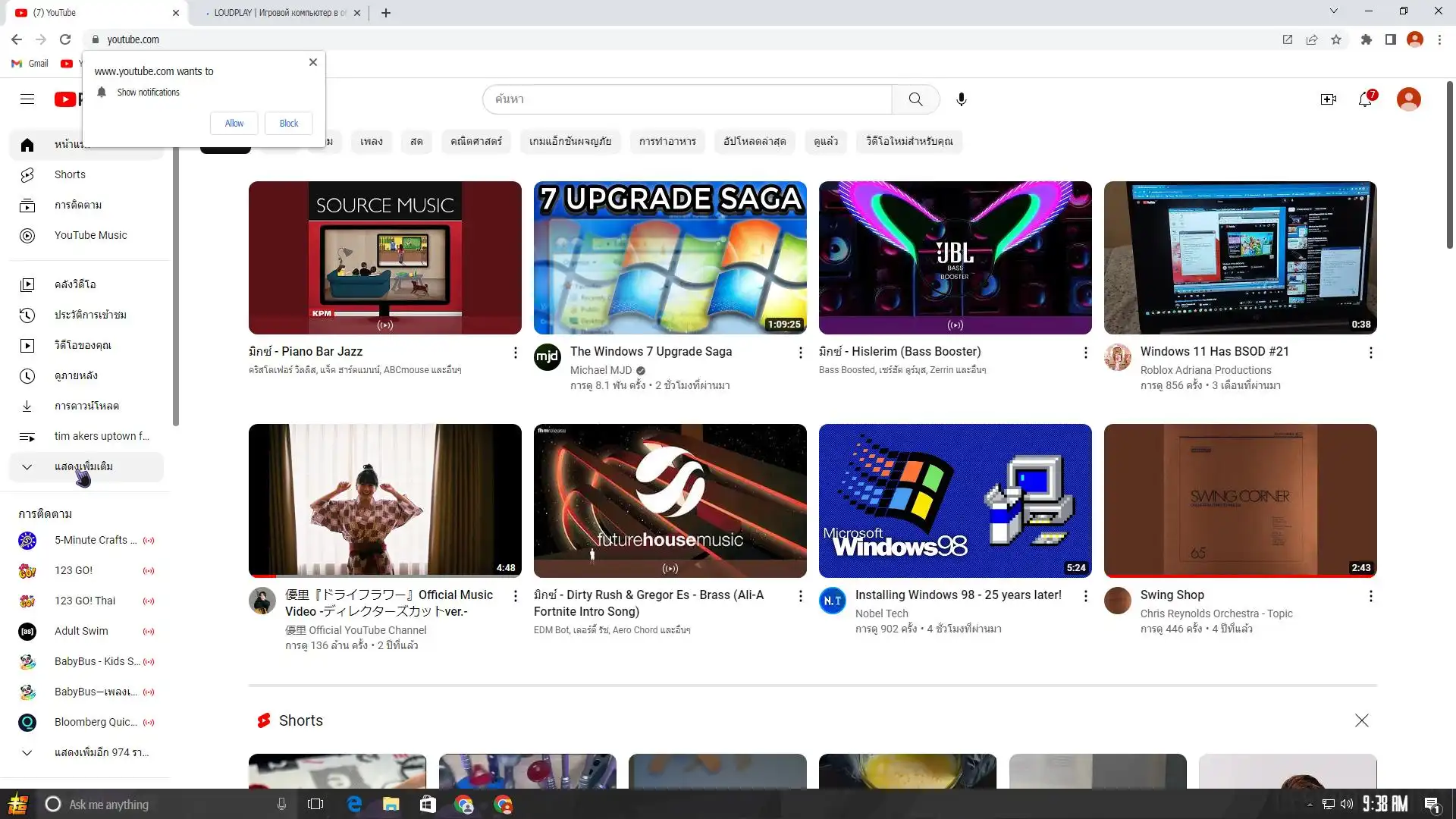This screenshot has width=1456, height=819.
Task: Allow YouTube notifications in the popup
Action: [234, 124]
